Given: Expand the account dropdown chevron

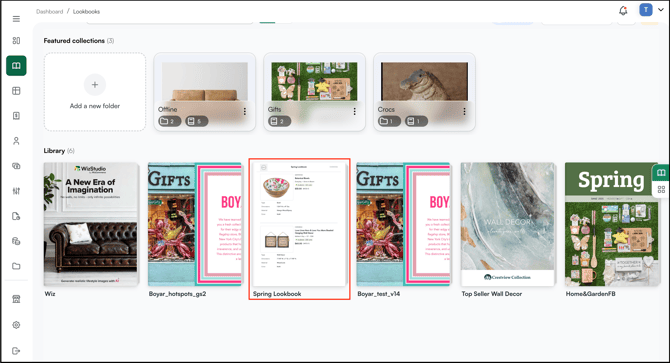Looking at the screenshot, I should [661, 10].
